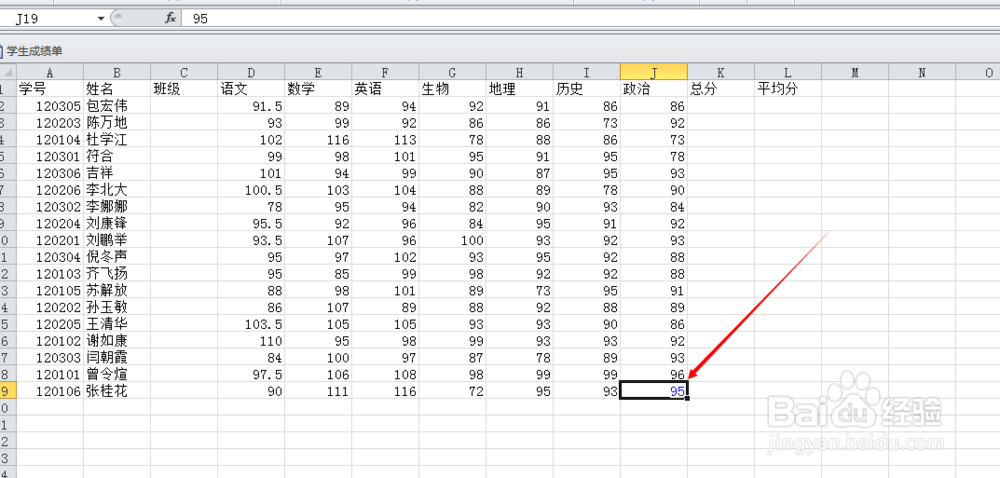Select the name cell 王清华
The image size is (1000, 478).
(x=117, y=324)
